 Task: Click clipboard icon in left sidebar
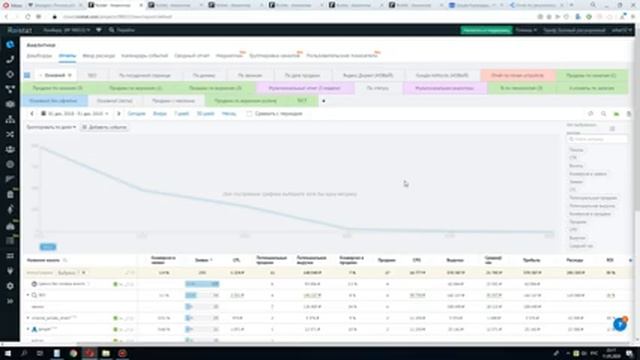point(10,195)
